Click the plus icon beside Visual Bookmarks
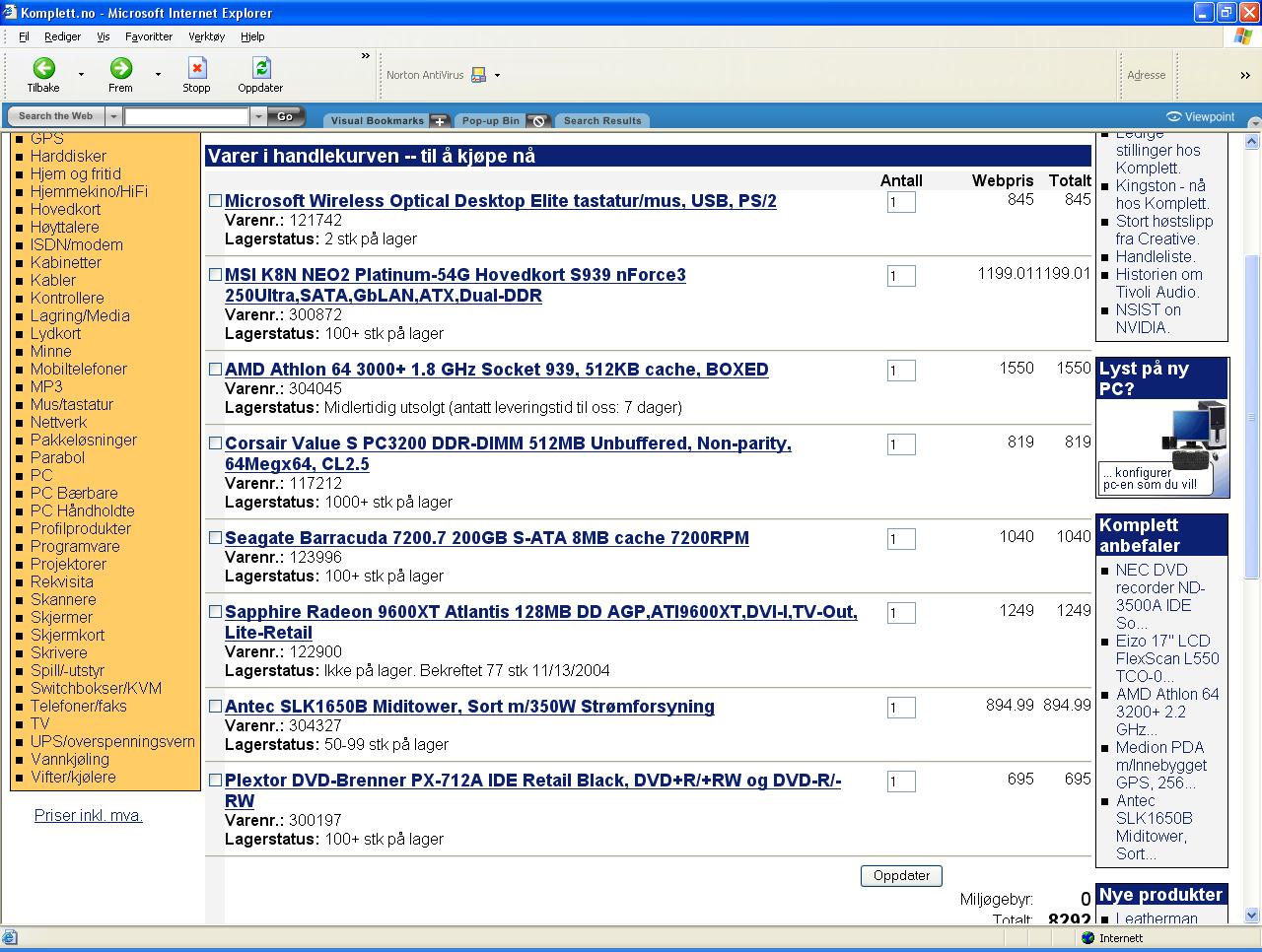The height and width of the screenshot is (952, 1262). (439, 120)
